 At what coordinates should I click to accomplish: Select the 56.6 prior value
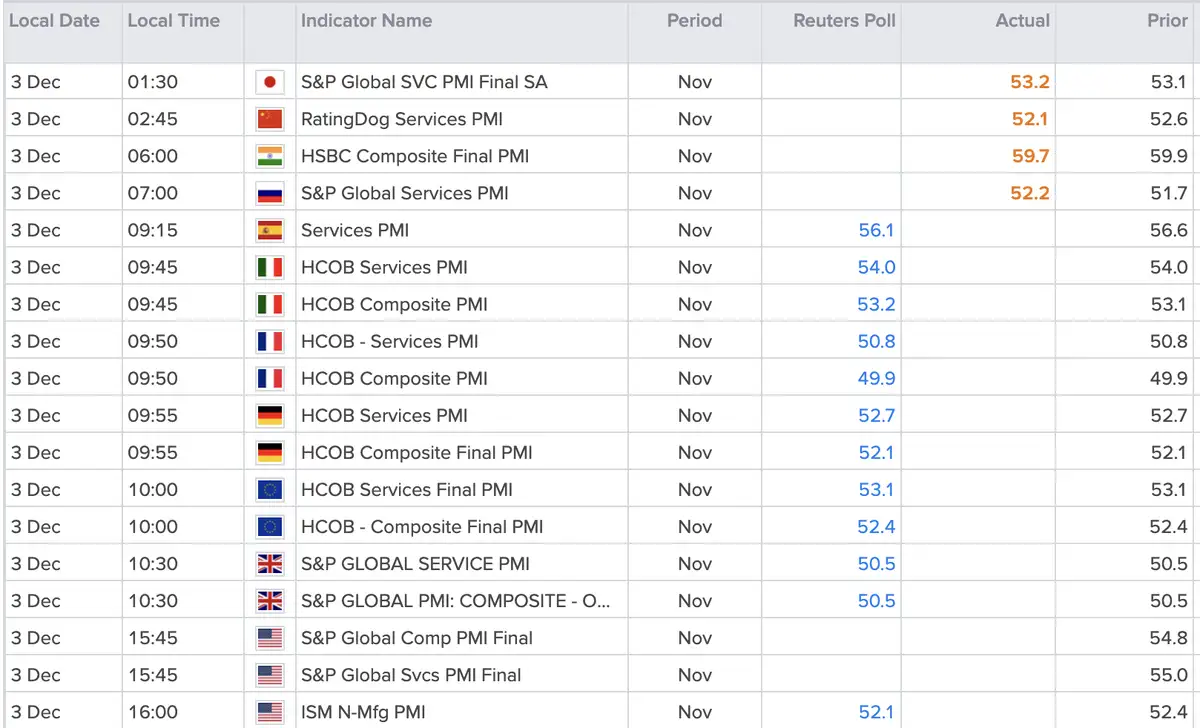[1169, 230]
